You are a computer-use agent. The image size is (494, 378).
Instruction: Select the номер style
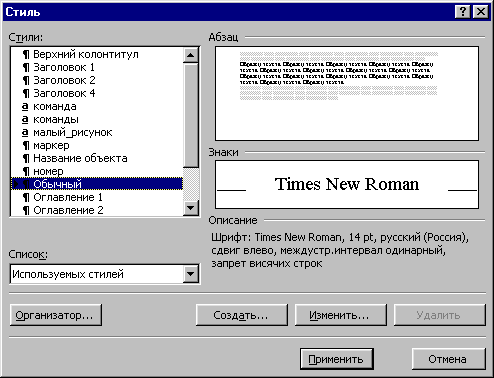tap(97, 171)
